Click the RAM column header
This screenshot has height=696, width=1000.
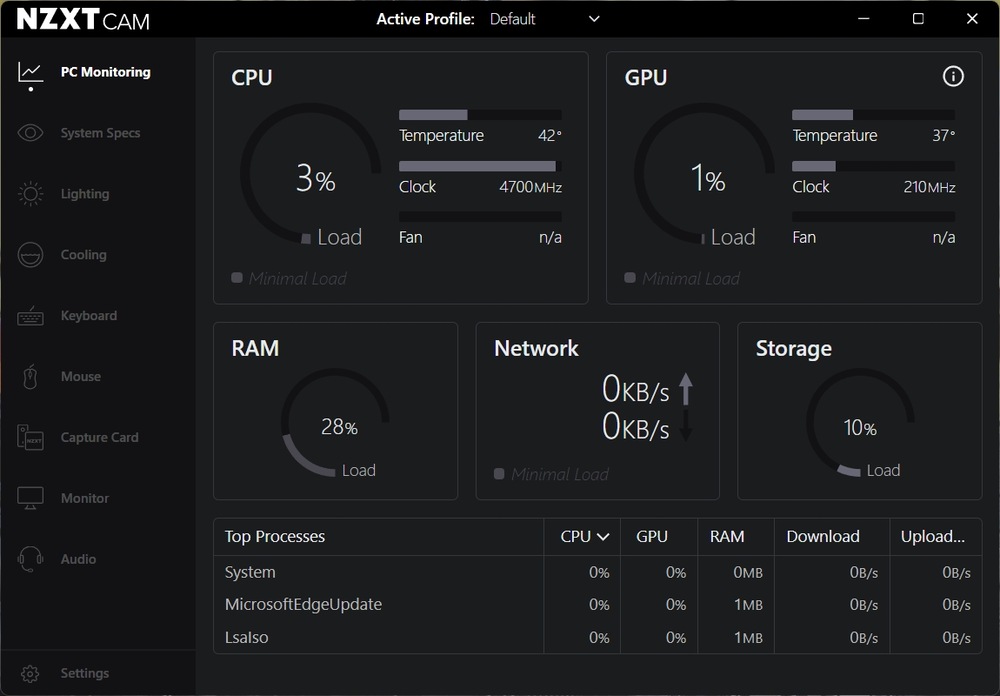[x=727, y=537]
